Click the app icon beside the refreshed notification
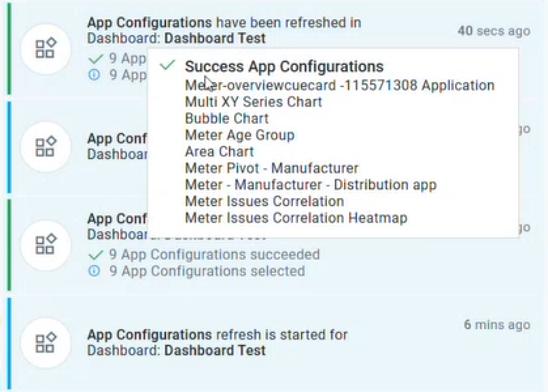 [46, 49]
